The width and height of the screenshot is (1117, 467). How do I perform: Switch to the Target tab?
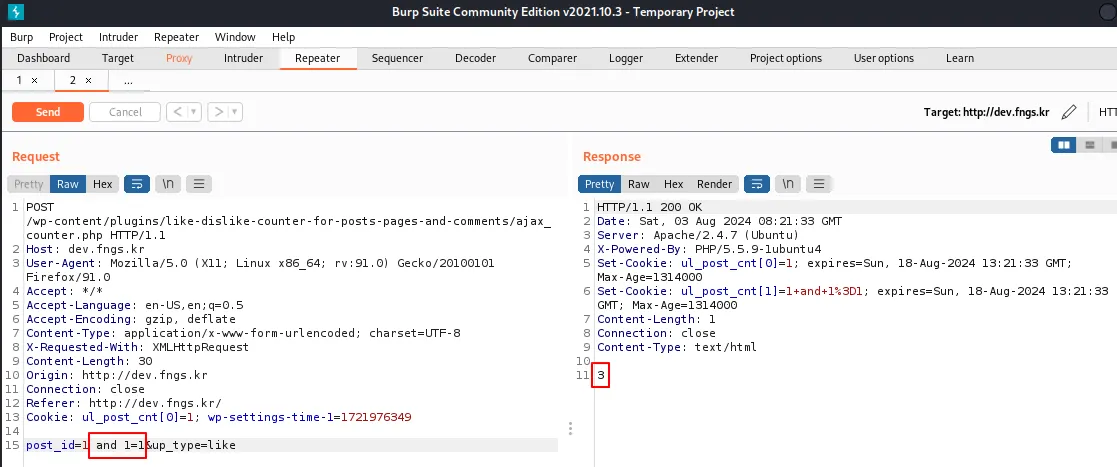coord(118,58)
